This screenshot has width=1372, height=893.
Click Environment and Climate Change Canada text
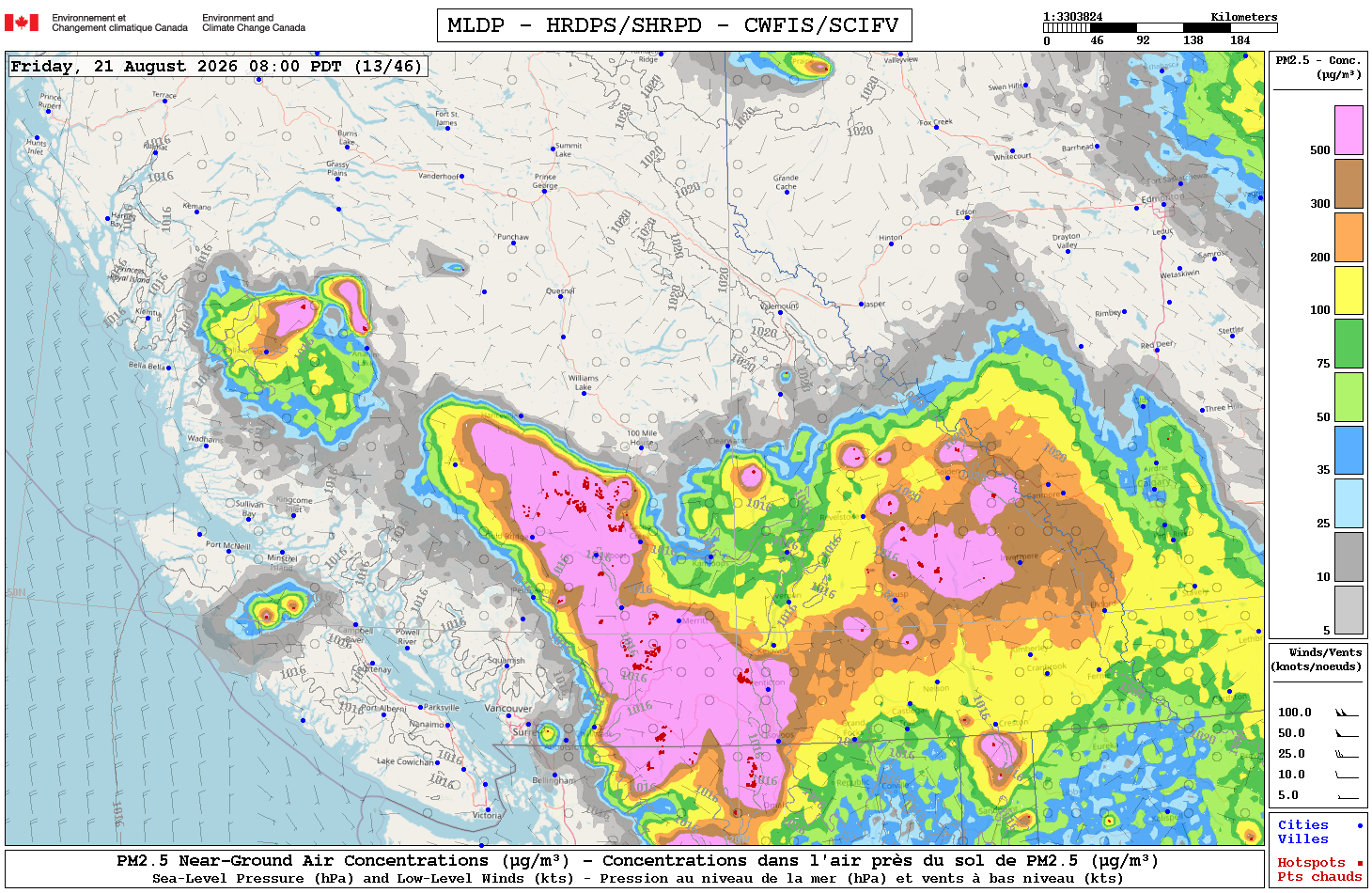pos(254,23)
